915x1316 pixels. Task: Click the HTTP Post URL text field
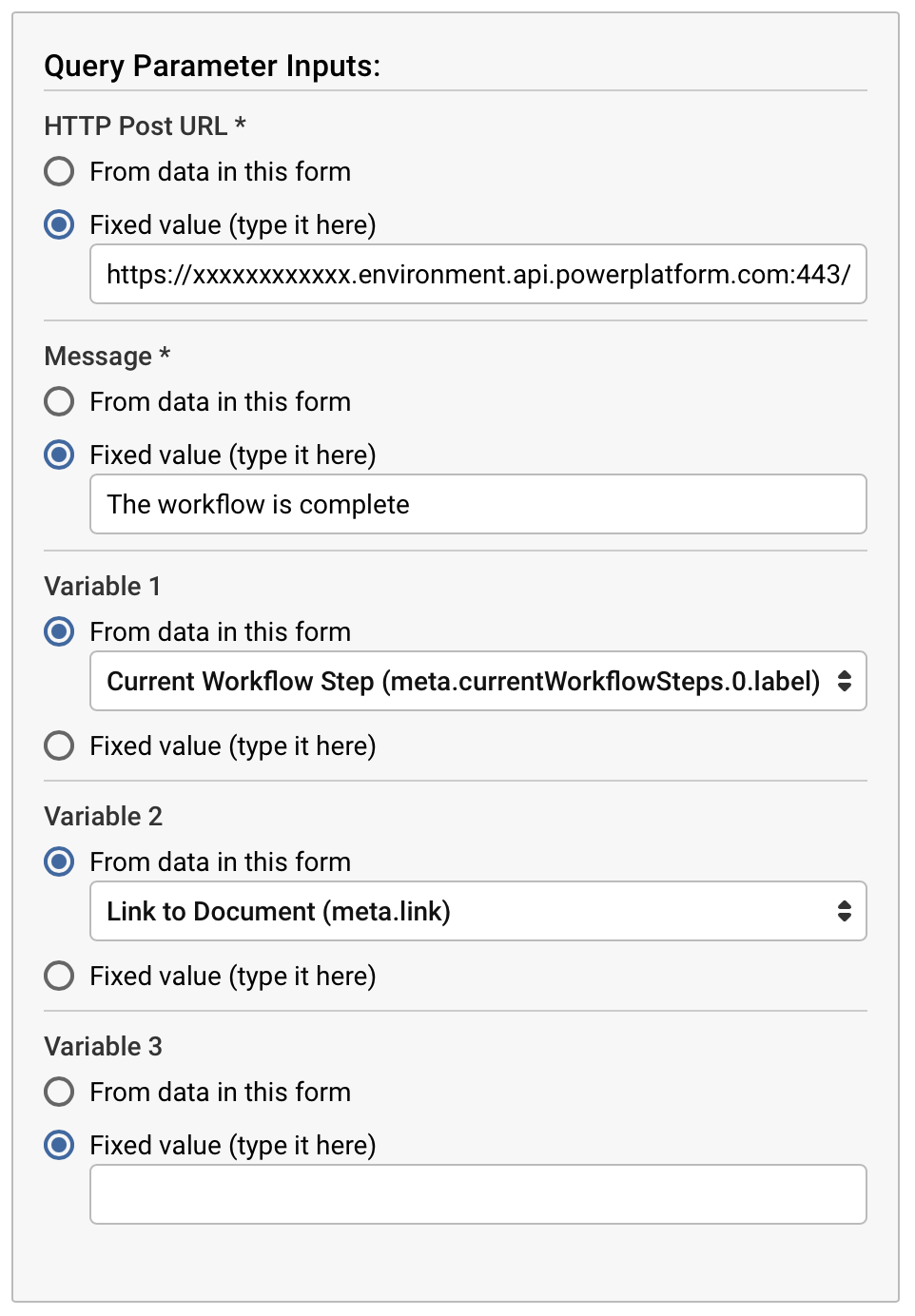click(477, 275)
